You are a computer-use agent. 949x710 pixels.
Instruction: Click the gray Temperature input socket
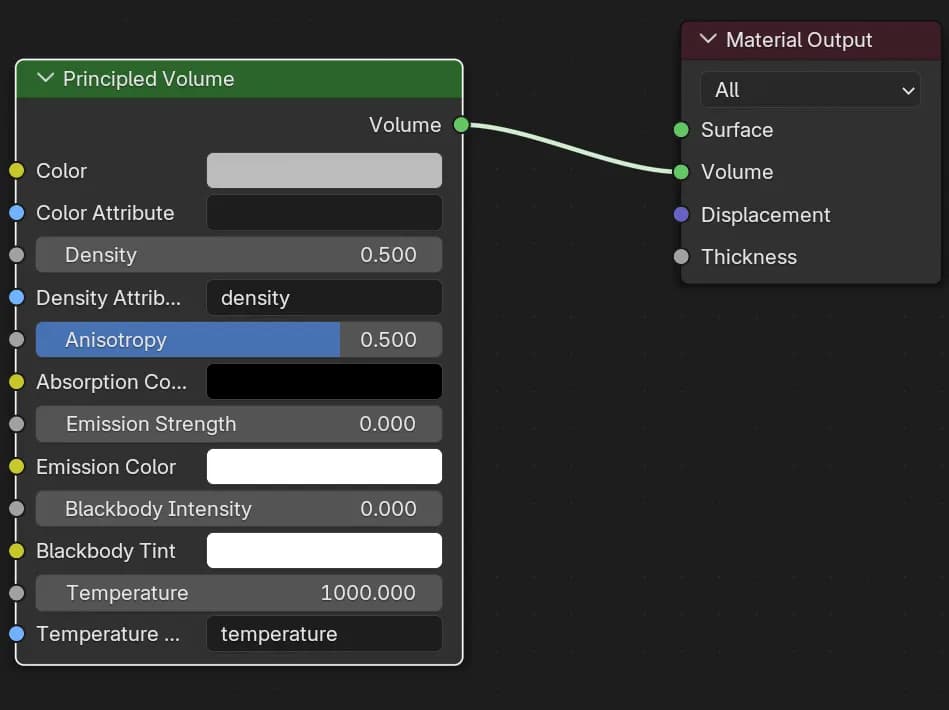point(16,593)
